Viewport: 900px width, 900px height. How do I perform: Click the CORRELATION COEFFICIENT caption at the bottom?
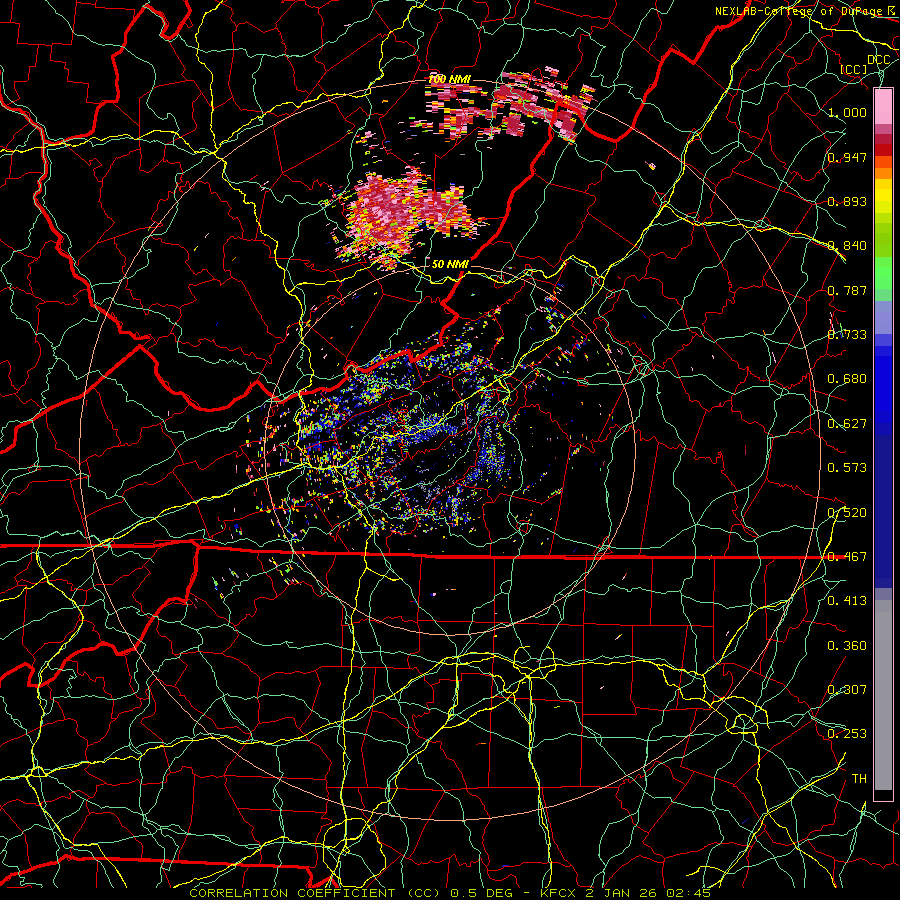(x=450, y=893)
